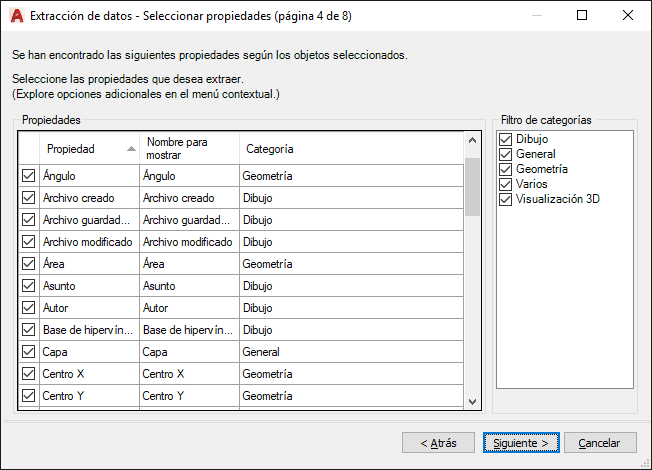Image resolution: width=652 pixels, height=470 pixels.
Task: Go back with the Atrás button
Action: click(x=438, y=442)
